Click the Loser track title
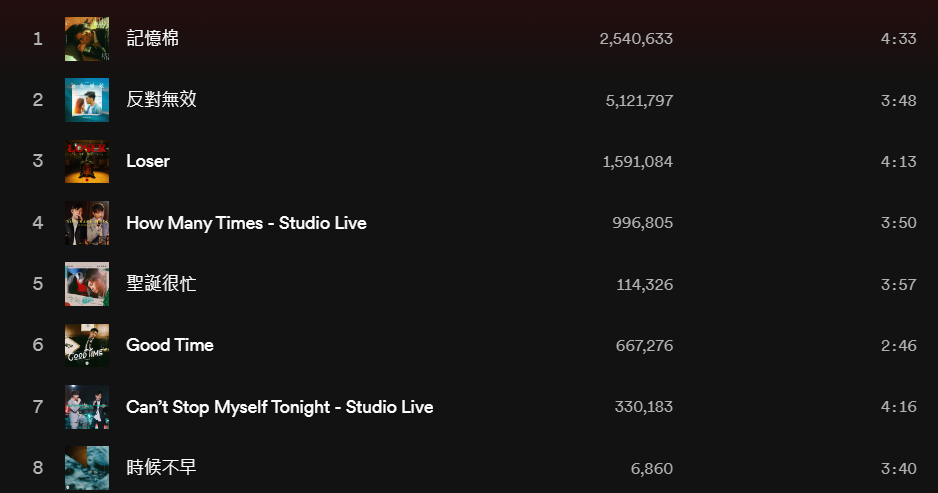 point(148,161)
